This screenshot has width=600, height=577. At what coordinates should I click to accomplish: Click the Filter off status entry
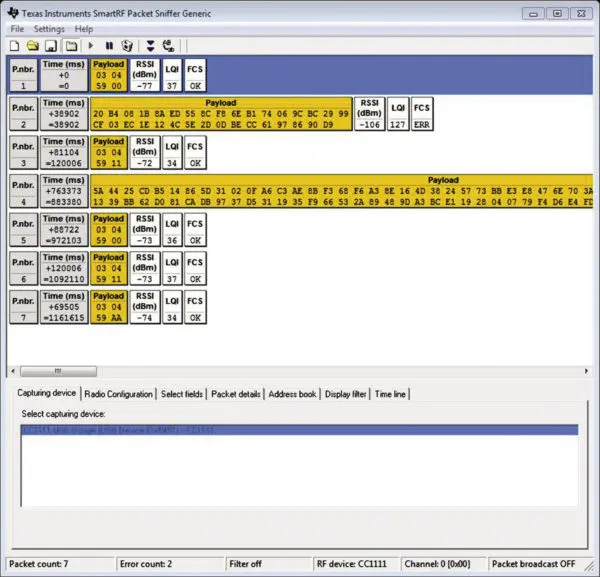[x=269, y=564]
